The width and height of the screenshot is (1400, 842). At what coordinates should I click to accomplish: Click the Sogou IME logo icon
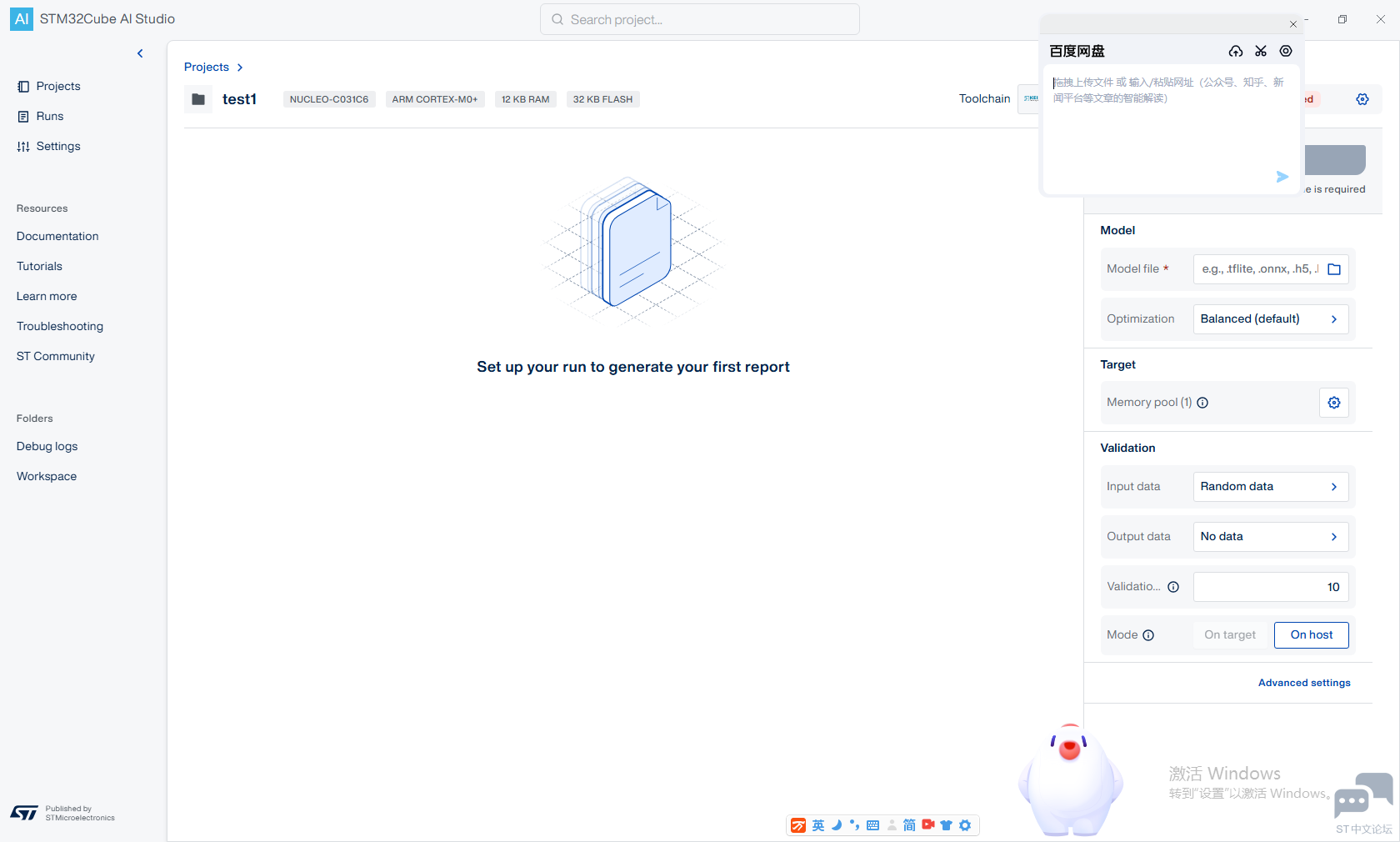[x=798, y=825]
